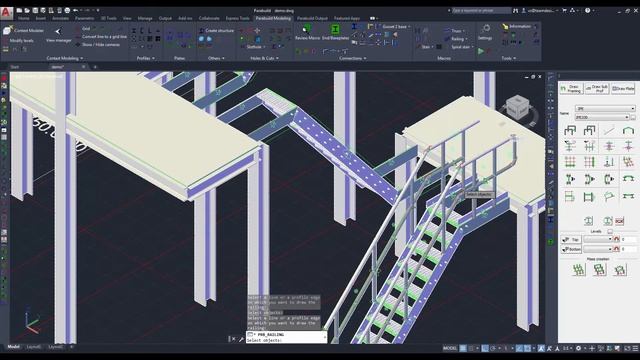Screen dimensions: 640x360
Task: Click the diagonal line member icon
Action: tap(609, 130)
